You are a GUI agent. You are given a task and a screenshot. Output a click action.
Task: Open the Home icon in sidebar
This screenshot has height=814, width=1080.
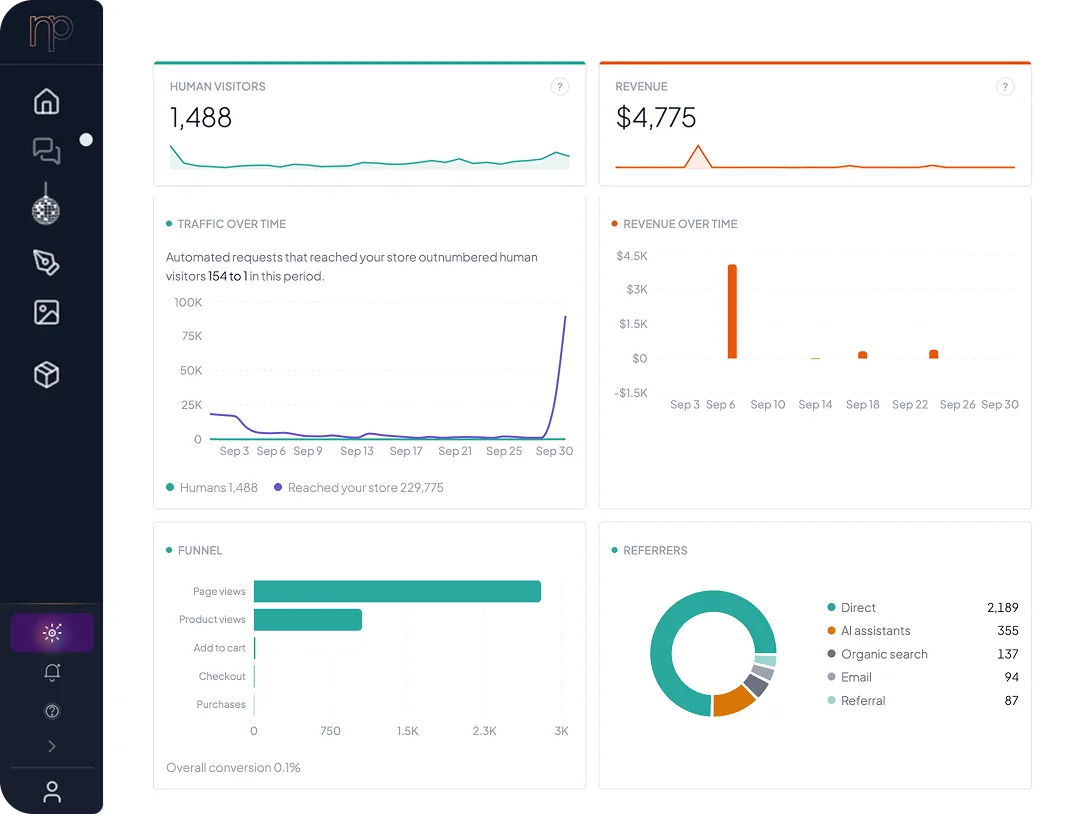[46, 101]
